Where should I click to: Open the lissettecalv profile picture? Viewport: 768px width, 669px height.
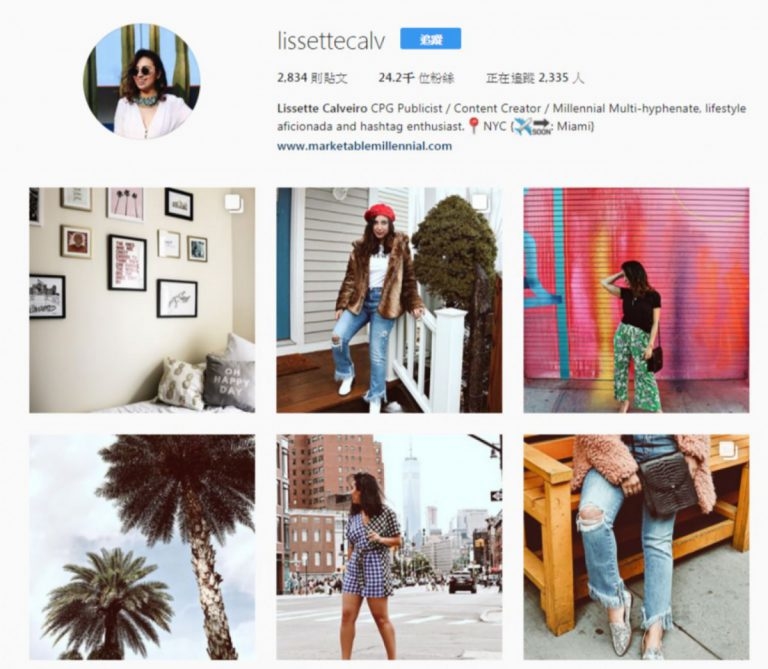click(x=142, y=81)
